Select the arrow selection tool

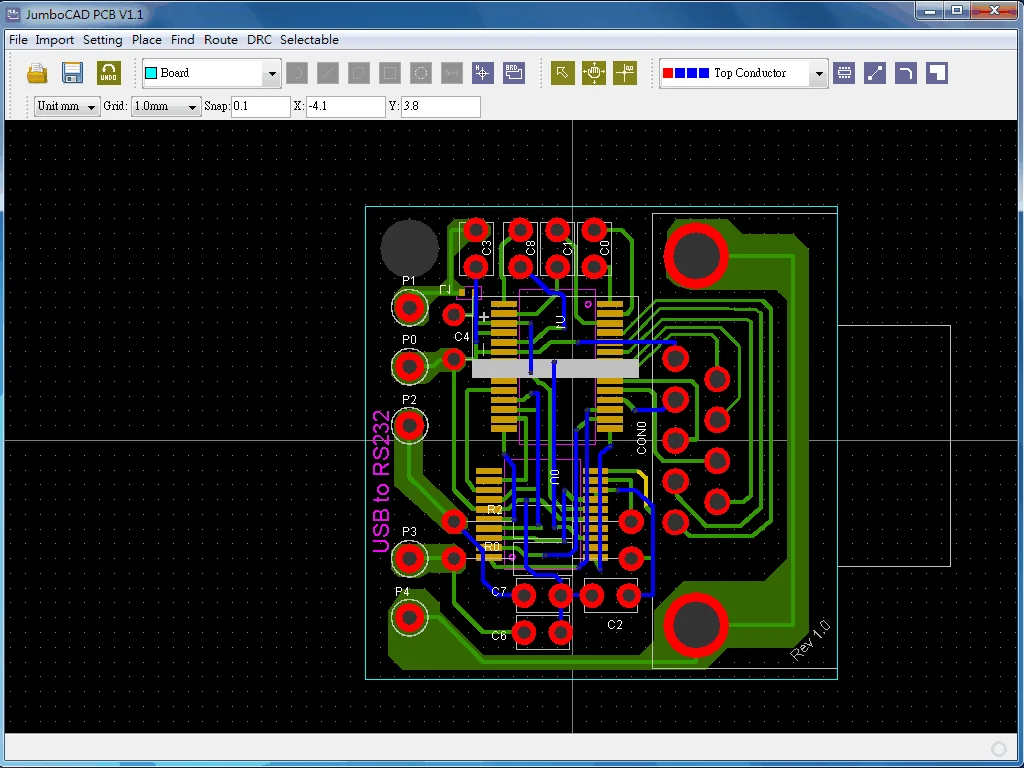pos(562,72)
